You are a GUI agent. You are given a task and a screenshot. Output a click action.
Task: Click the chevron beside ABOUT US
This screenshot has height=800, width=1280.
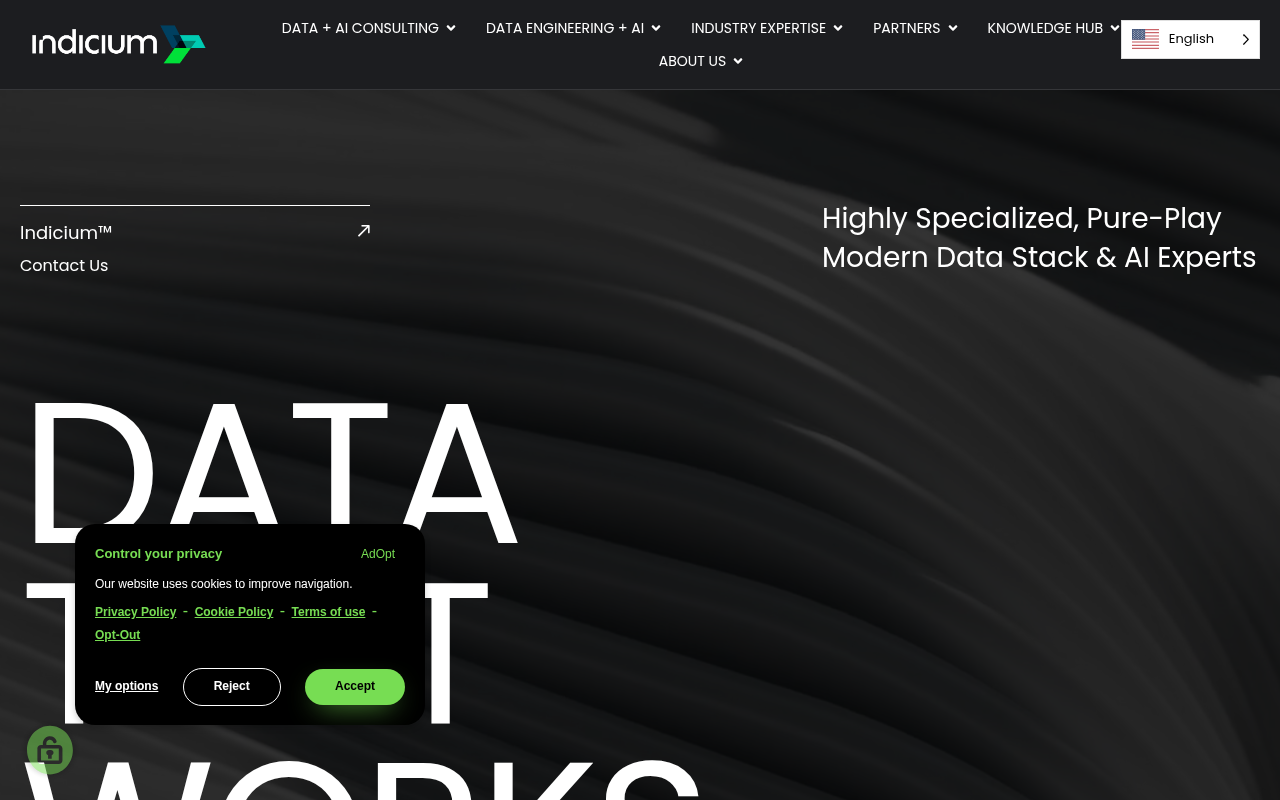pyautogui.click(x=737, y=61)
